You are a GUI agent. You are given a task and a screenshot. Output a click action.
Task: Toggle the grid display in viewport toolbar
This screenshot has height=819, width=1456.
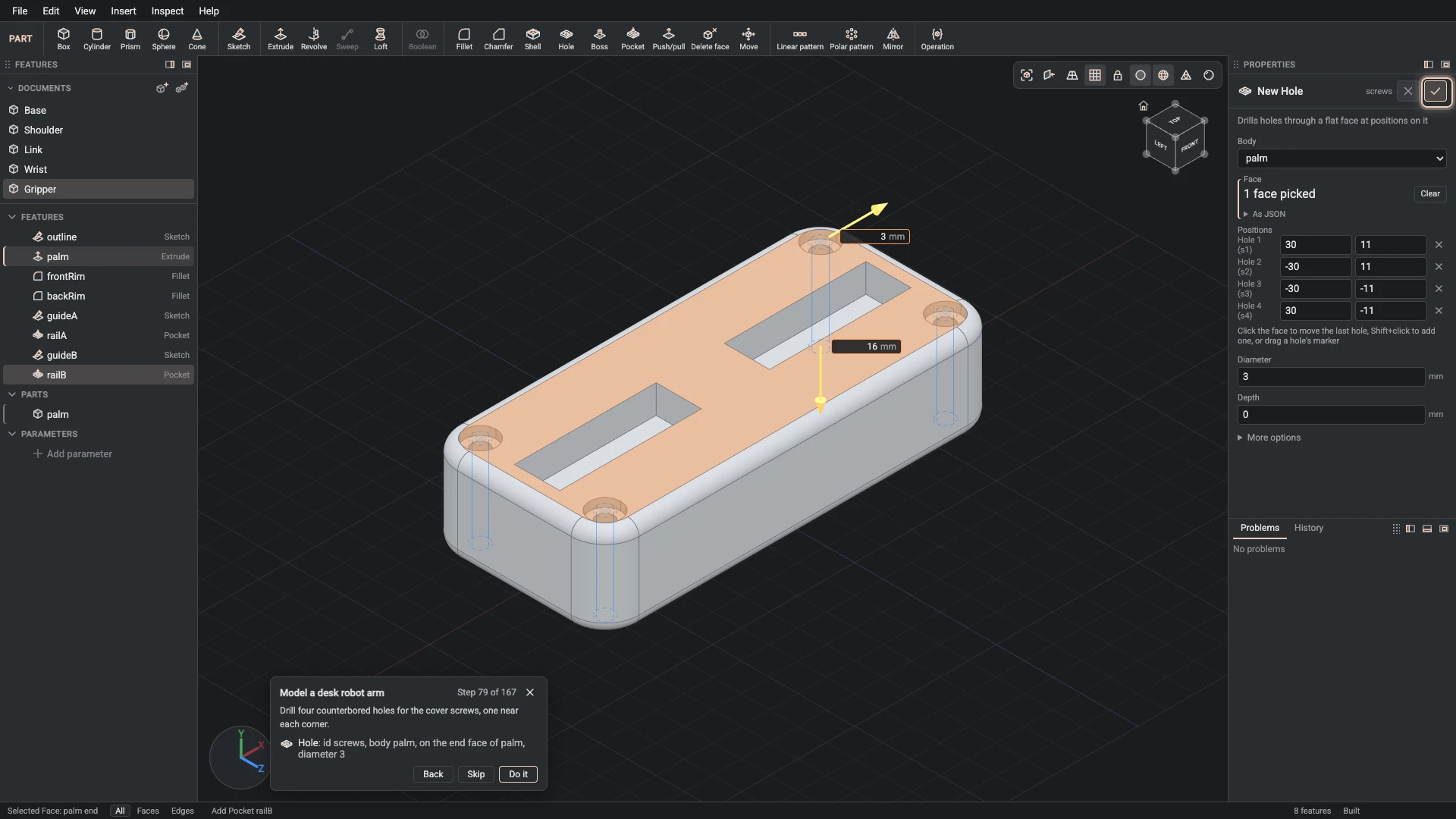click(1095, 75)
